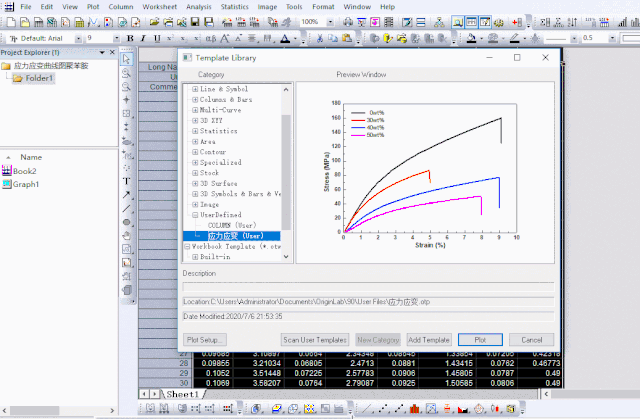Open the Analysis menu

coord(199,7)
